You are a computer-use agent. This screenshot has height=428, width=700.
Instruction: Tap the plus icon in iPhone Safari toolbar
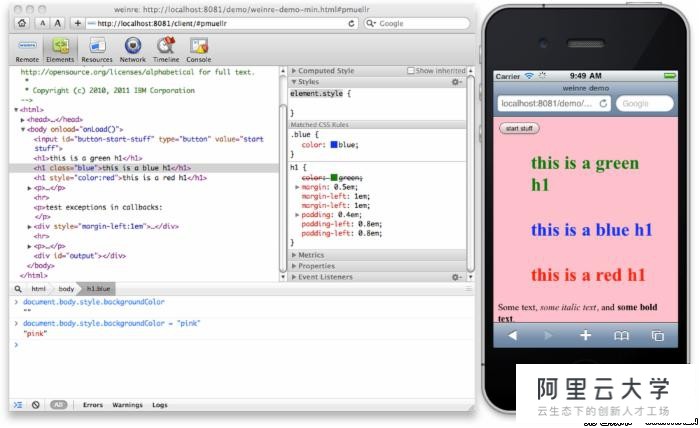(585, 335)
